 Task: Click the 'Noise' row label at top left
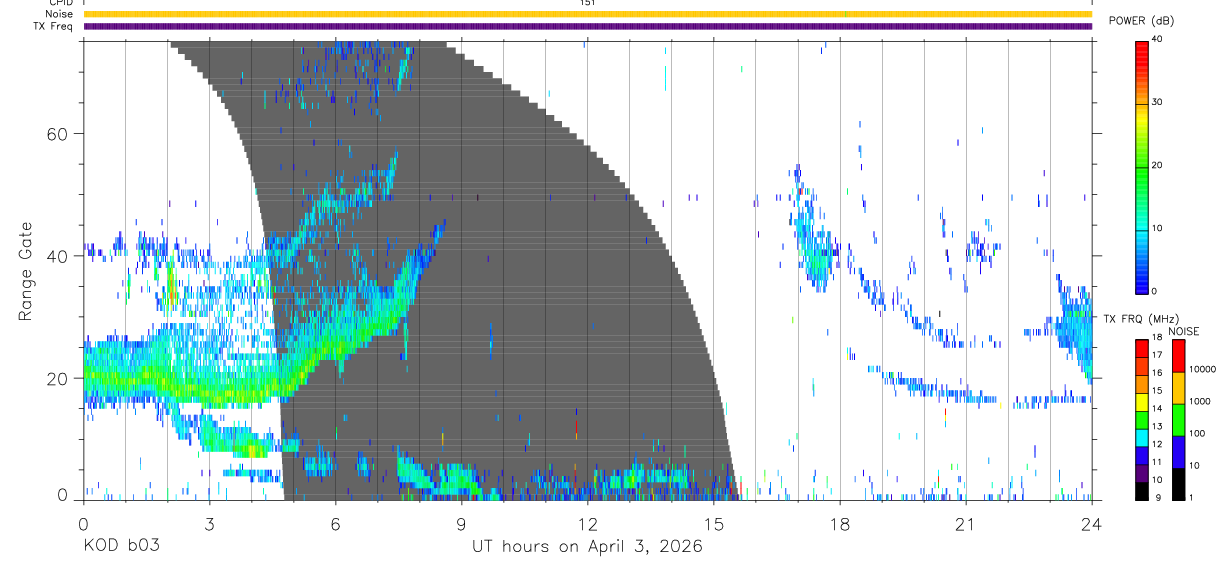tap(59, 14)
